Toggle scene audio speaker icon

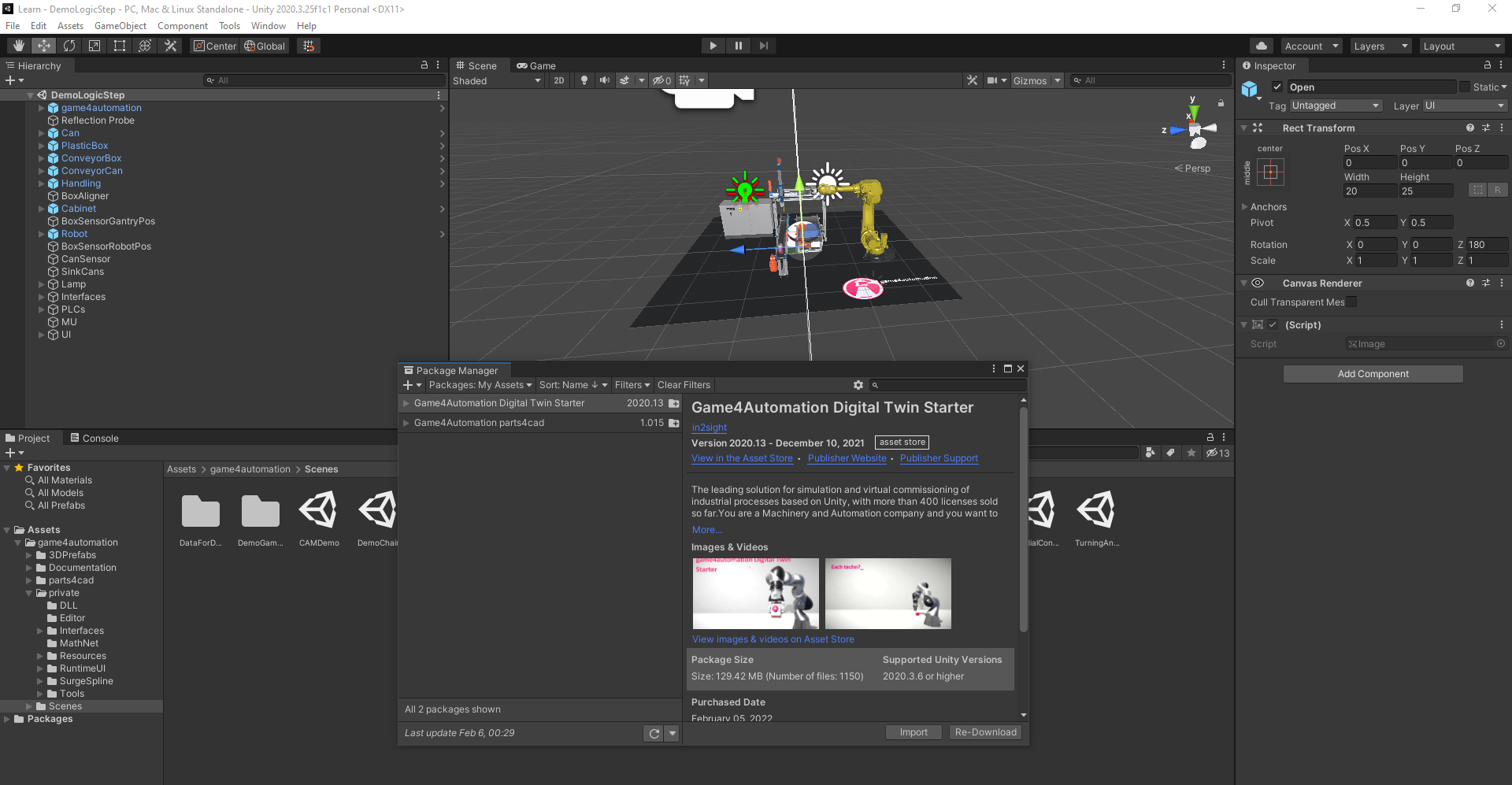(x=604, y=80)
